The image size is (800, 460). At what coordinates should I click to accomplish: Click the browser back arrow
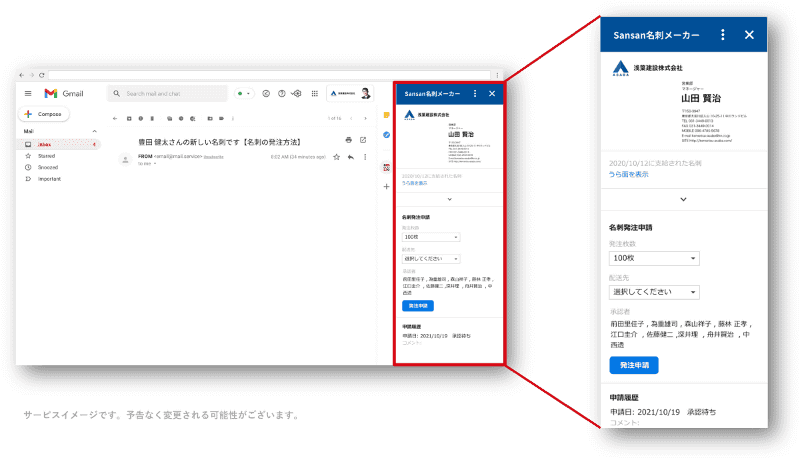point(21,75)
